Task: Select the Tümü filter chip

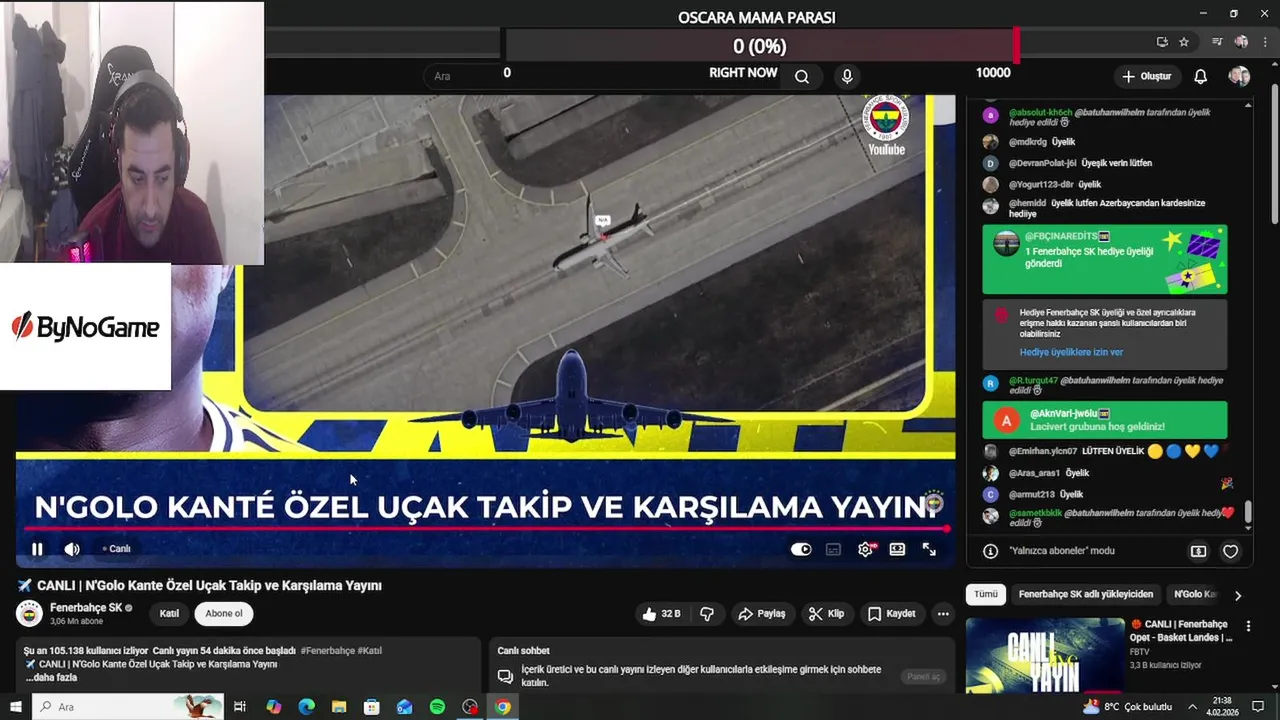Action: [986, 594]
